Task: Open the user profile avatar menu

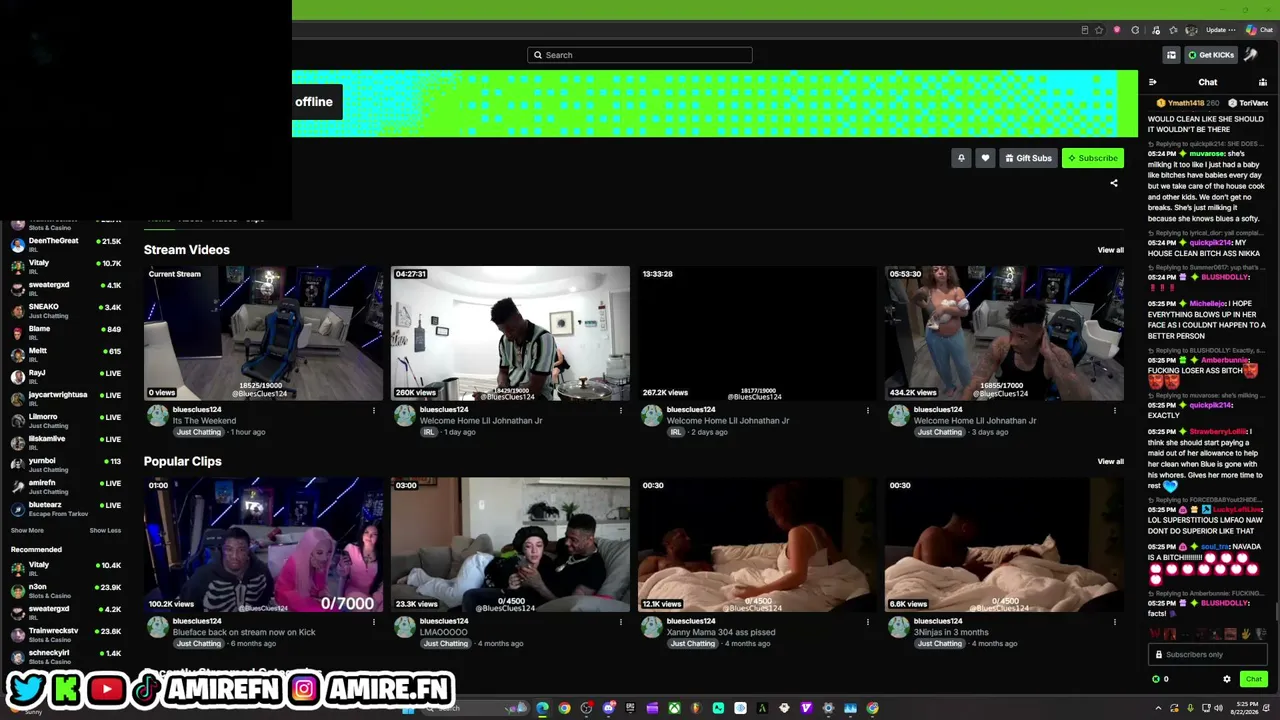Action: pyautogui.click(x=1250, y=54)
